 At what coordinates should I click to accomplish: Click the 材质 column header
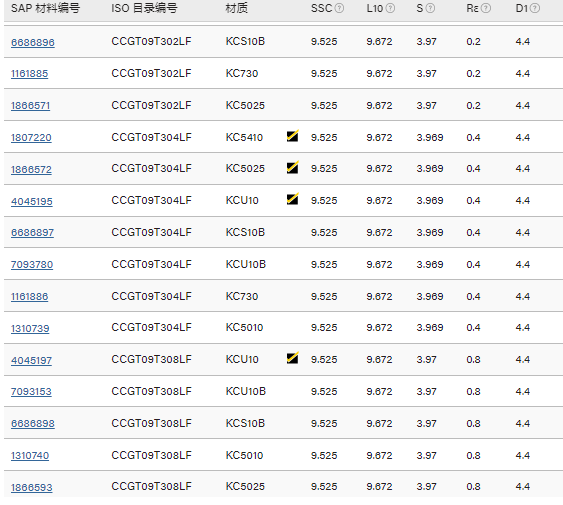coord(237,8)
